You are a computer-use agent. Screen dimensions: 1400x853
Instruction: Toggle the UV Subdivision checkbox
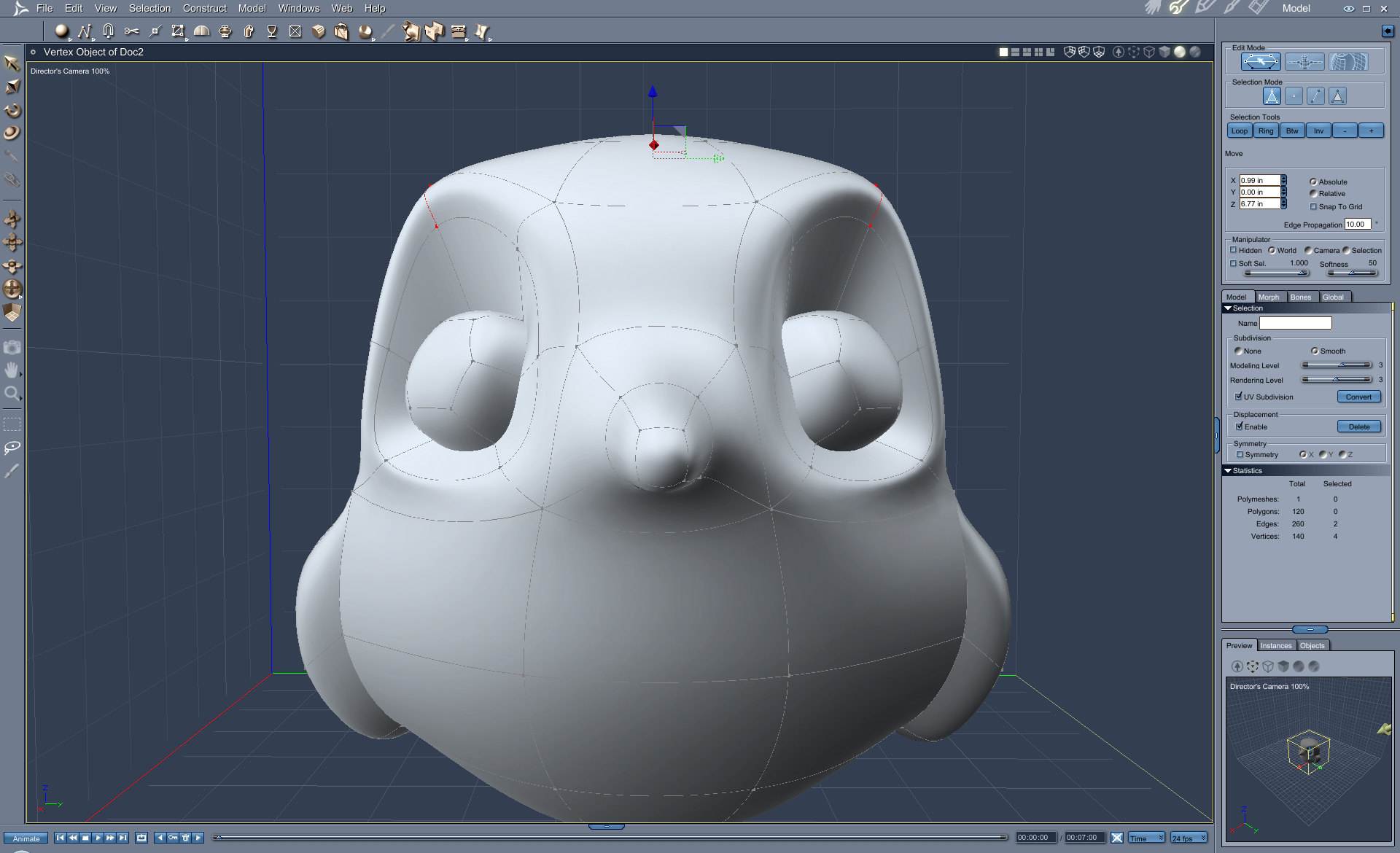coord(1239,397)
